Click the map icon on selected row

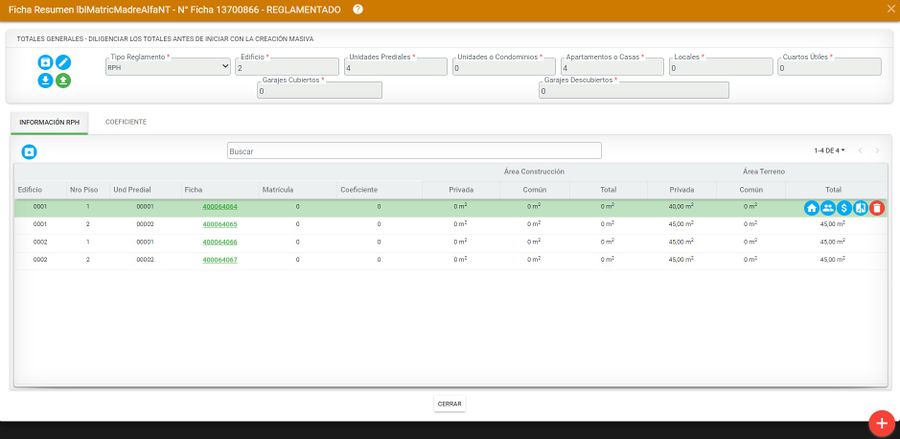pyautogui.click(x=860, y=208)
